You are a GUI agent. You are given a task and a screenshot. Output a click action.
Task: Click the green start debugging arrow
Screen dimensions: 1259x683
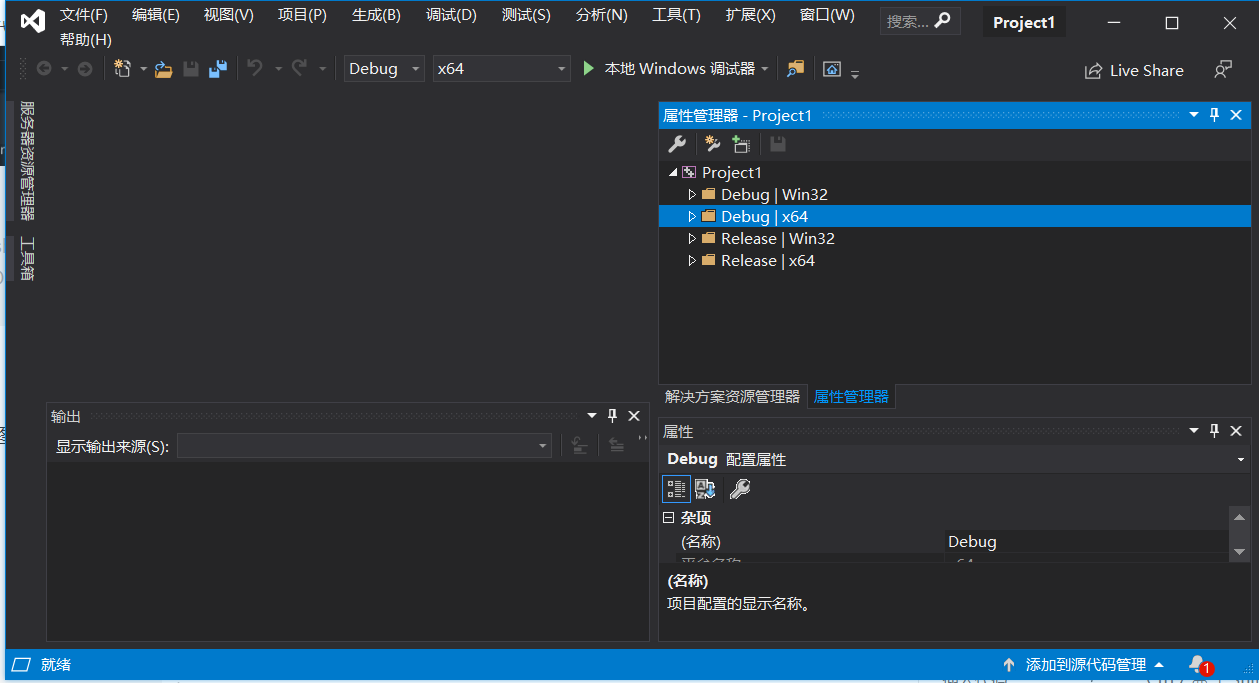589,69
